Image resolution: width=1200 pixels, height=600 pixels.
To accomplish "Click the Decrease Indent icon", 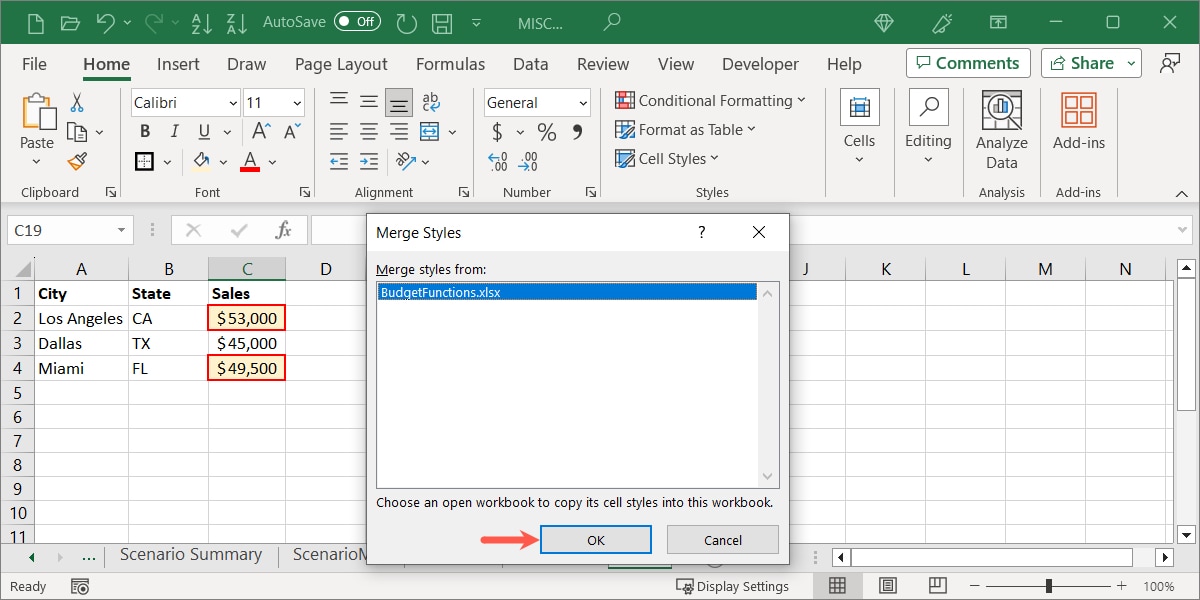I will [338, 161].
